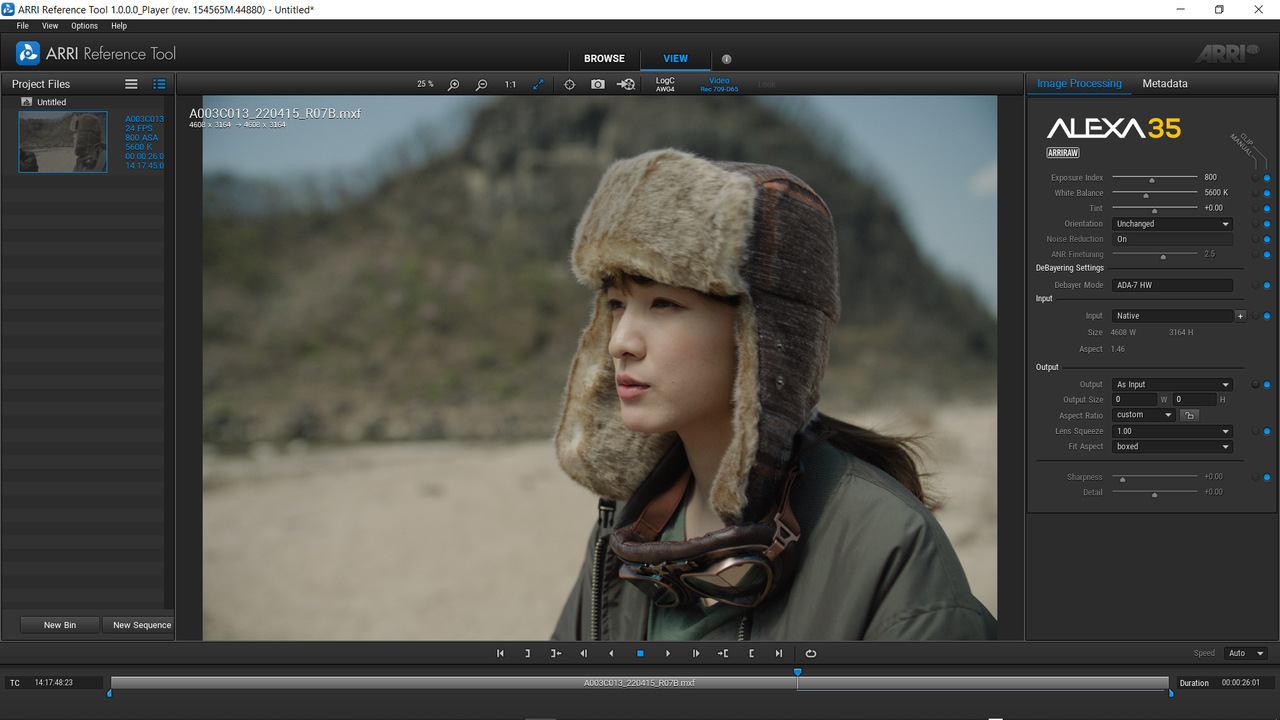Select the crosshair picker tool
This screenshot has width=1280, height=720.
(570, 85)
